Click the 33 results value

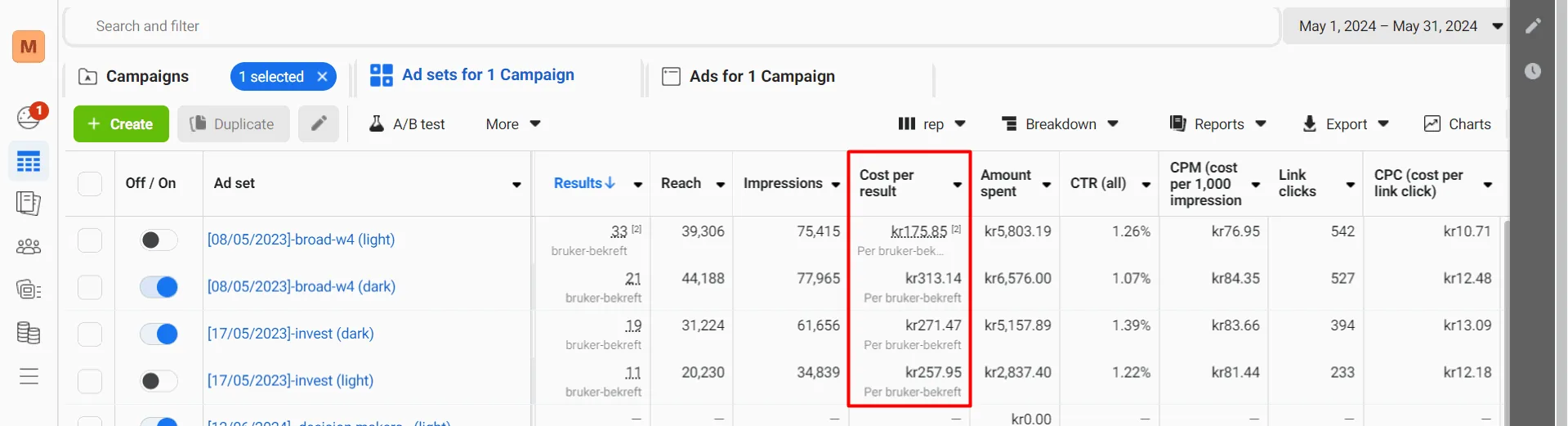click(619, 231)
